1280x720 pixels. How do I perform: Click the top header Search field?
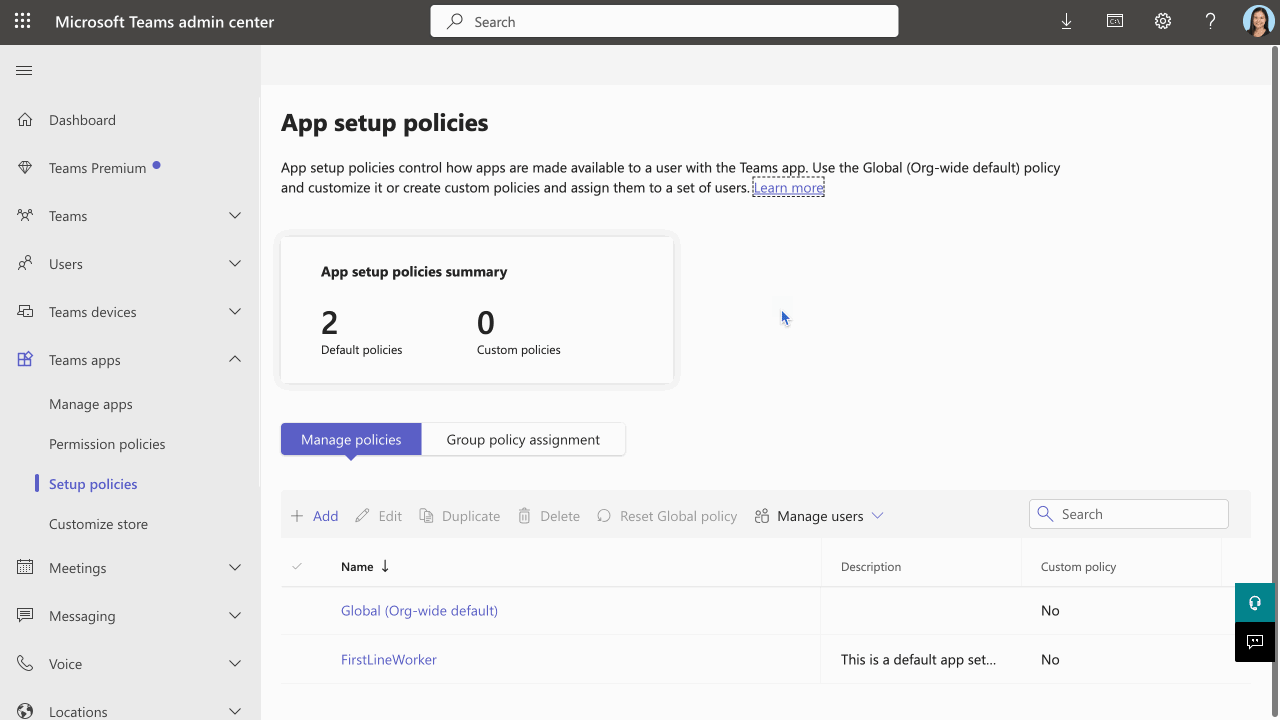coord(664,21)
